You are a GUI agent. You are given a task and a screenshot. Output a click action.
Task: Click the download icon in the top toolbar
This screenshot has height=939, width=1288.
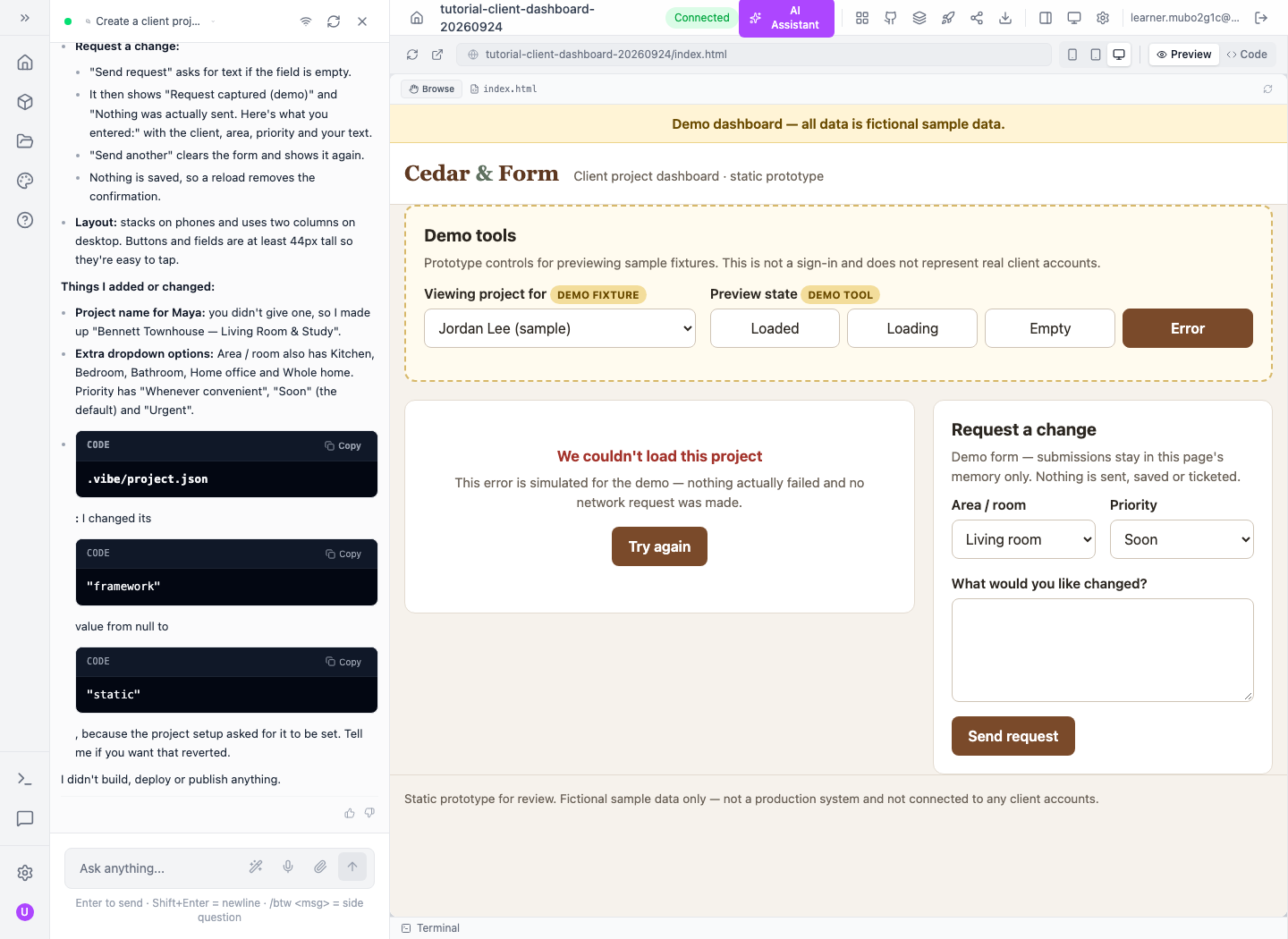[x=1005, y=18]
